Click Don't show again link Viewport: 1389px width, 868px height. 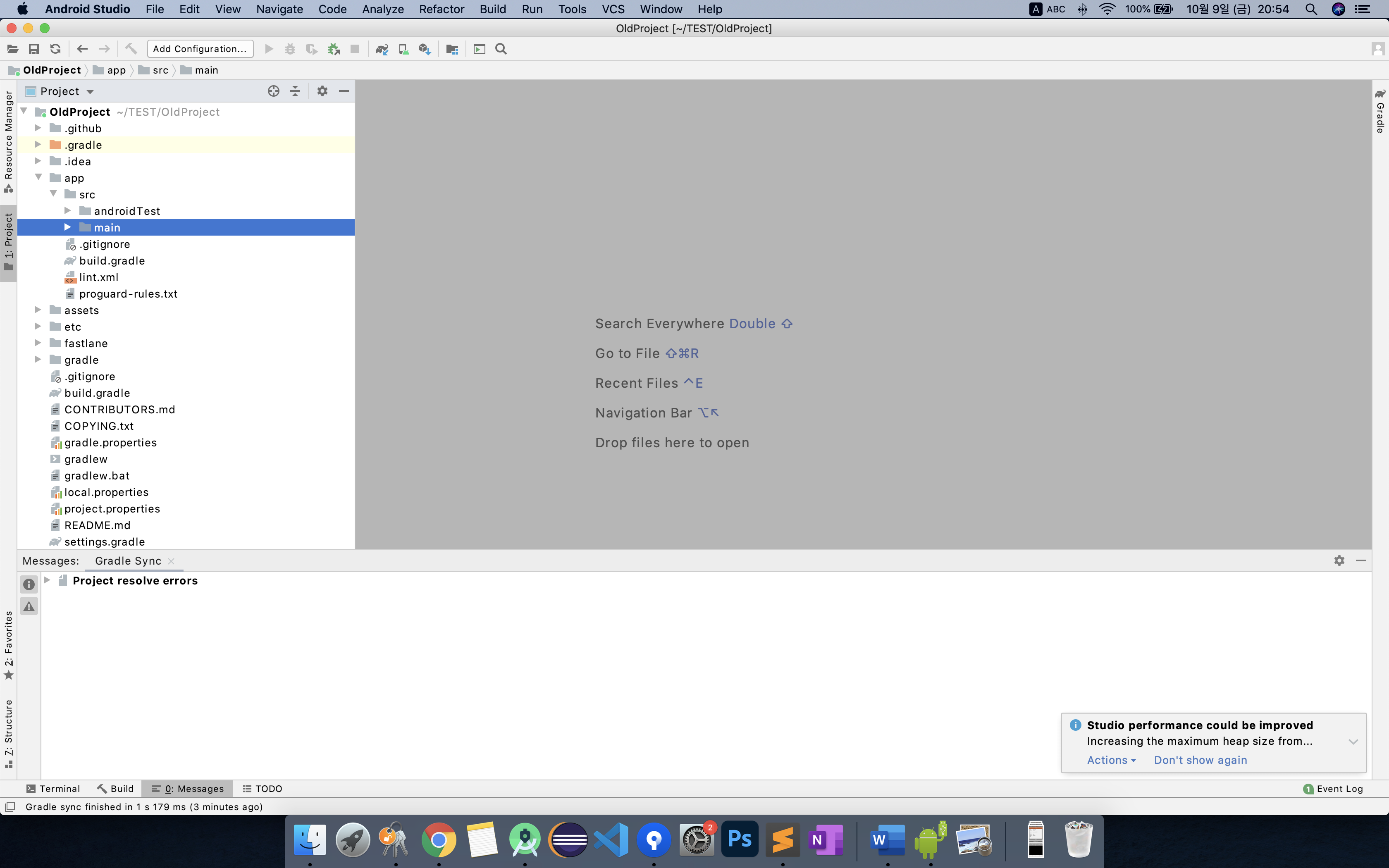(1200, 760)
